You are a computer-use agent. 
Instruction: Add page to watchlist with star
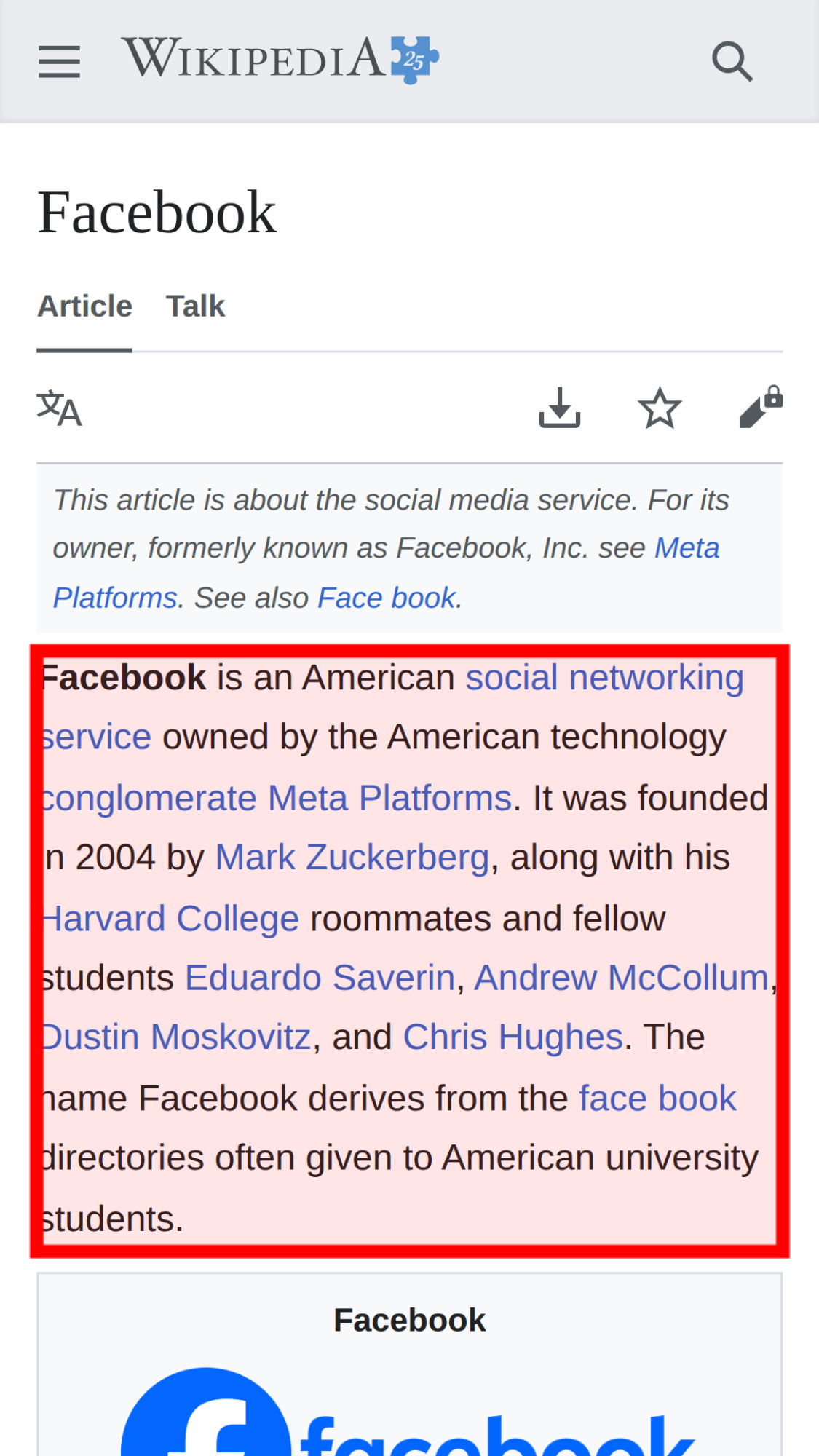click(x=660, y=408)
